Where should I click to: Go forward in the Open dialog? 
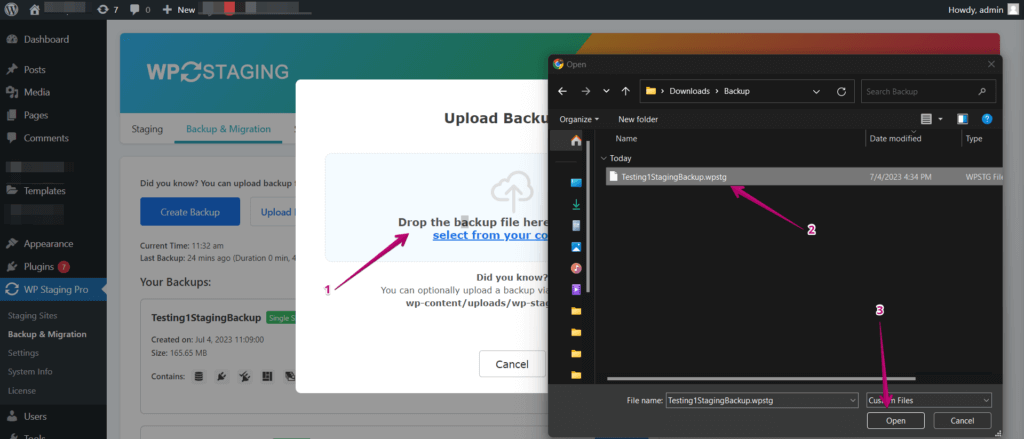pos(585,91)
